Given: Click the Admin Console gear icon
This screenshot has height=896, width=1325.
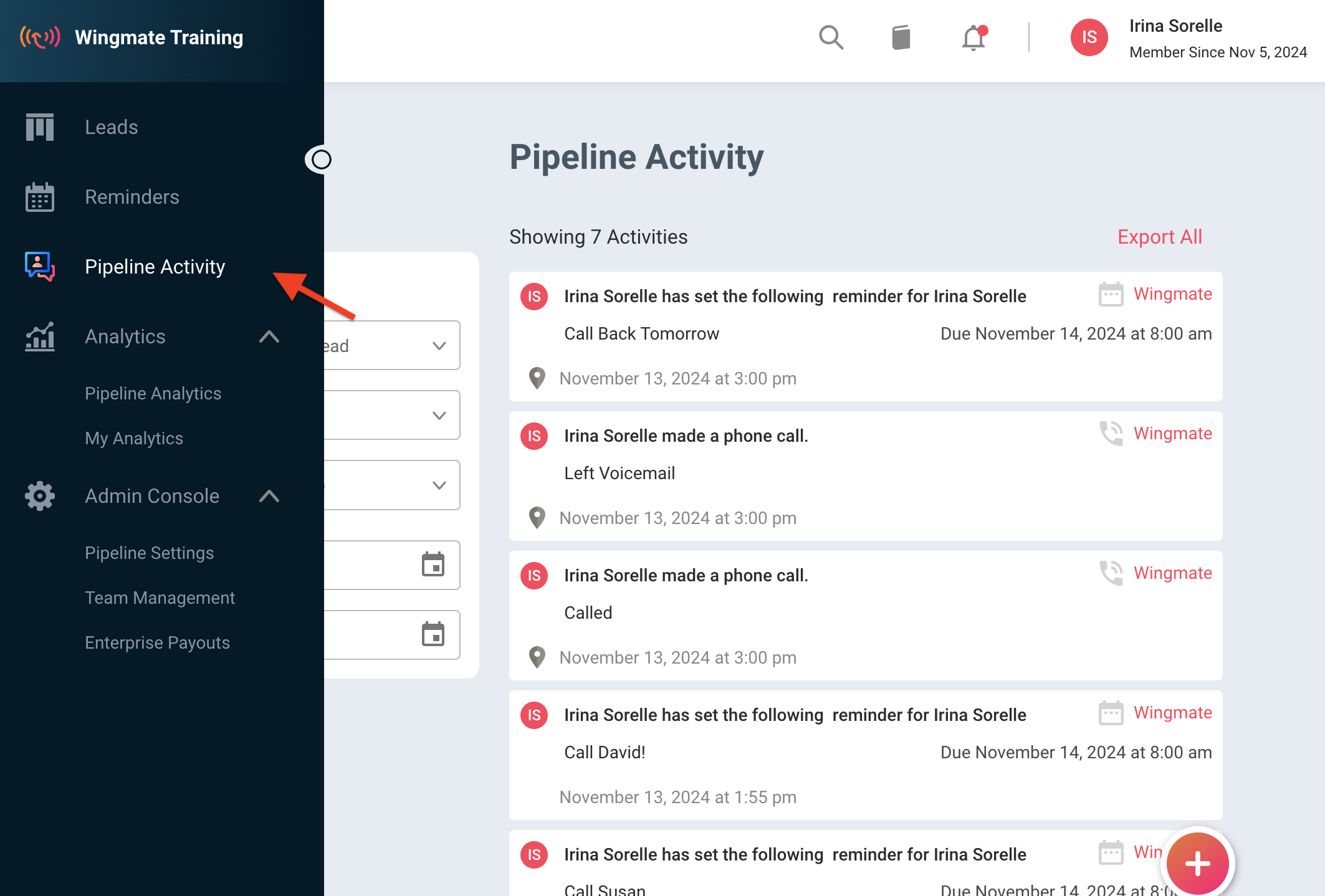Looking at the screenshot, I should (x=40, y=496).
